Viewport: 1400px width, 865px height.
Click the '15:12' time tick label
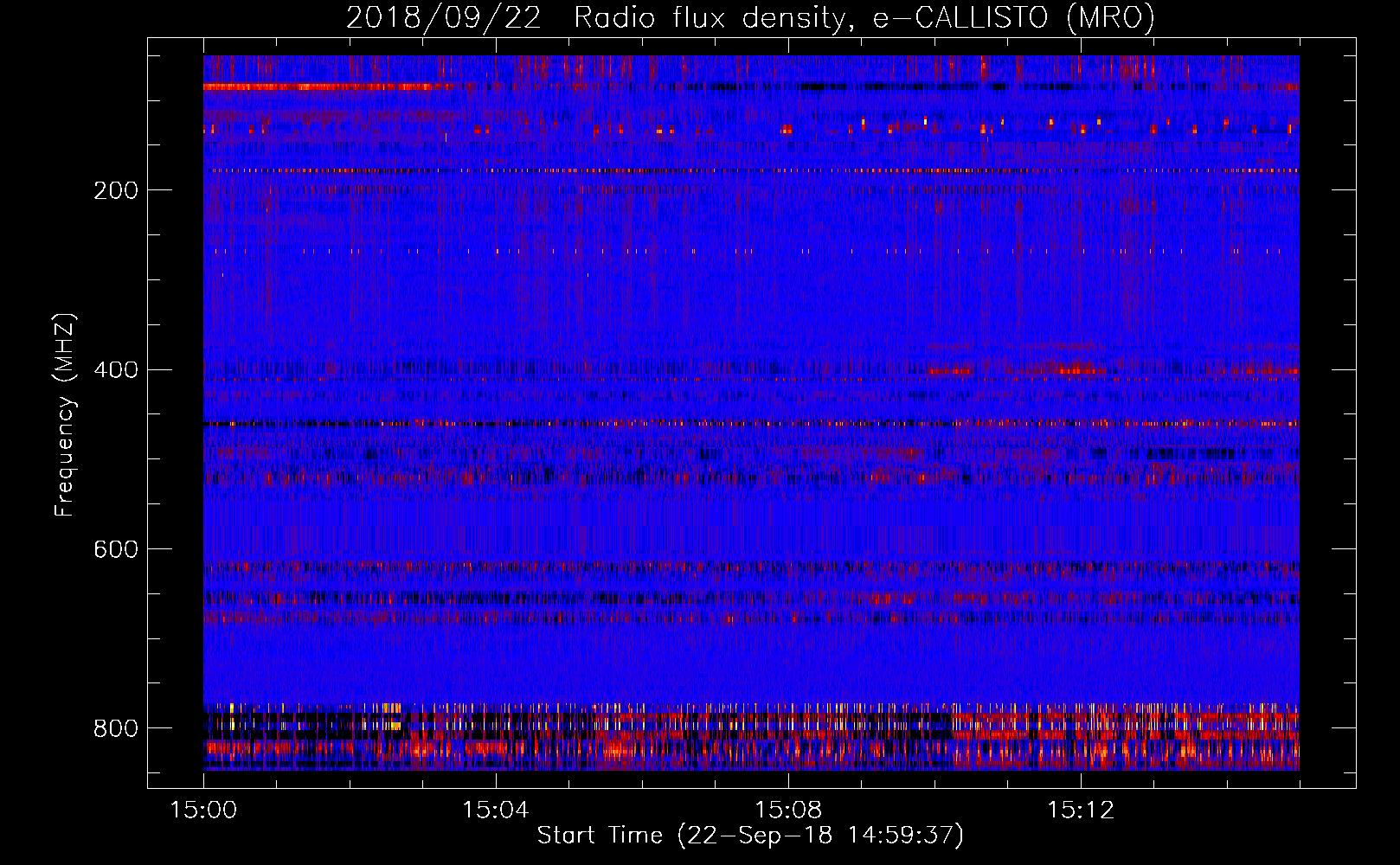(x=1080, y=810)
